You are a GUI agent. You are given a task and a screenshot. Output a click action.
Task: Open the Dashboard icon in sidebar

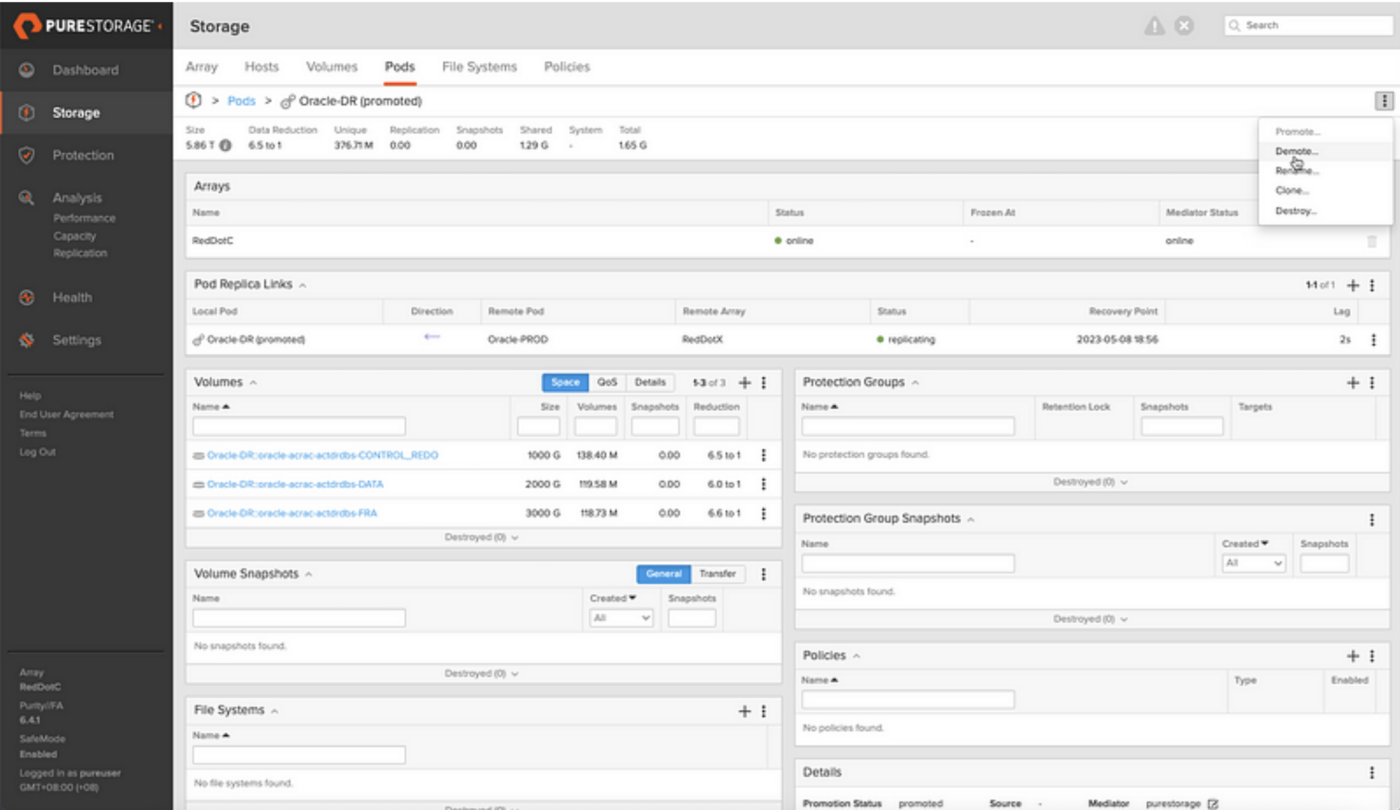coord(27,70)
